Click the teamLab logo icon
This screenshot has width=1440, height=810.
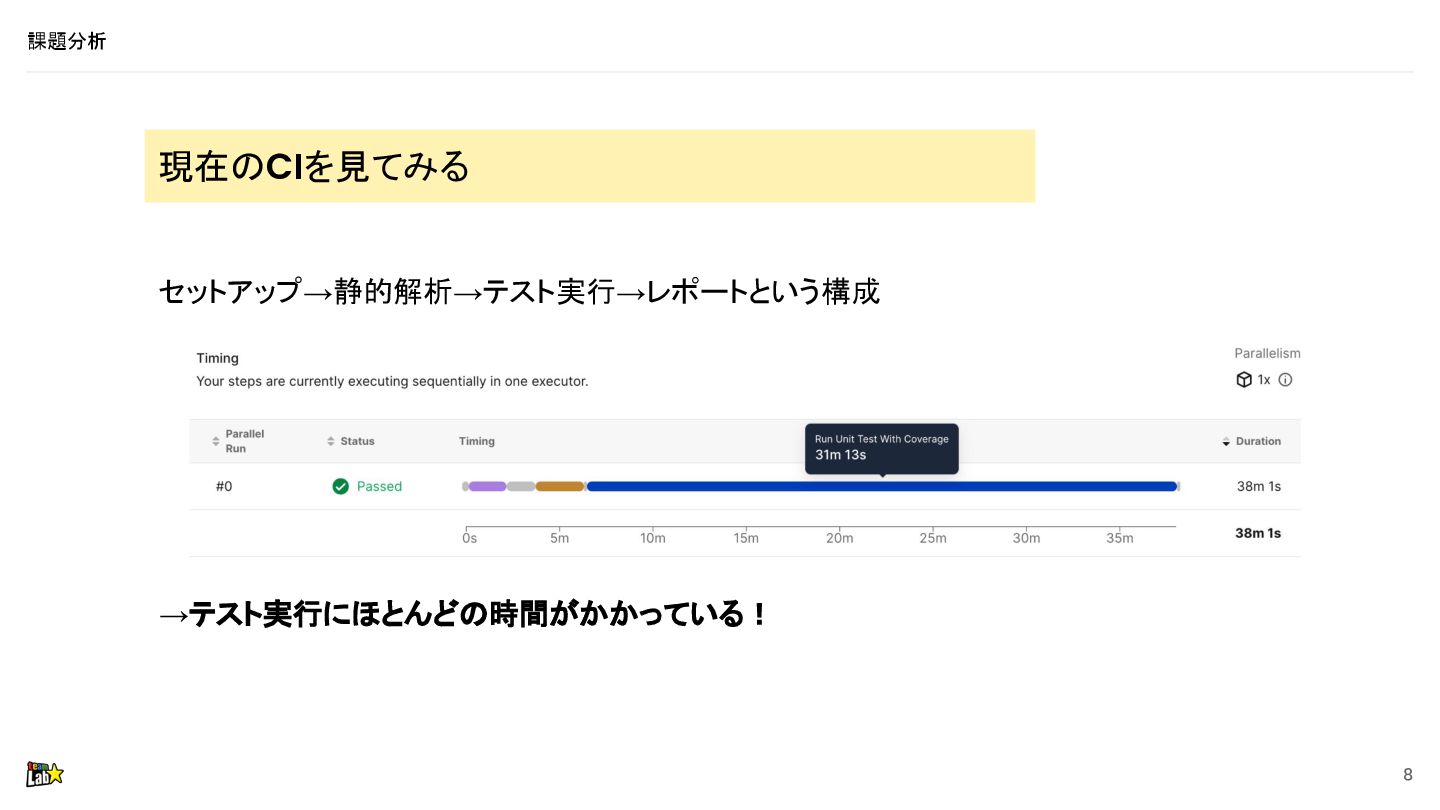coord(45,773)
